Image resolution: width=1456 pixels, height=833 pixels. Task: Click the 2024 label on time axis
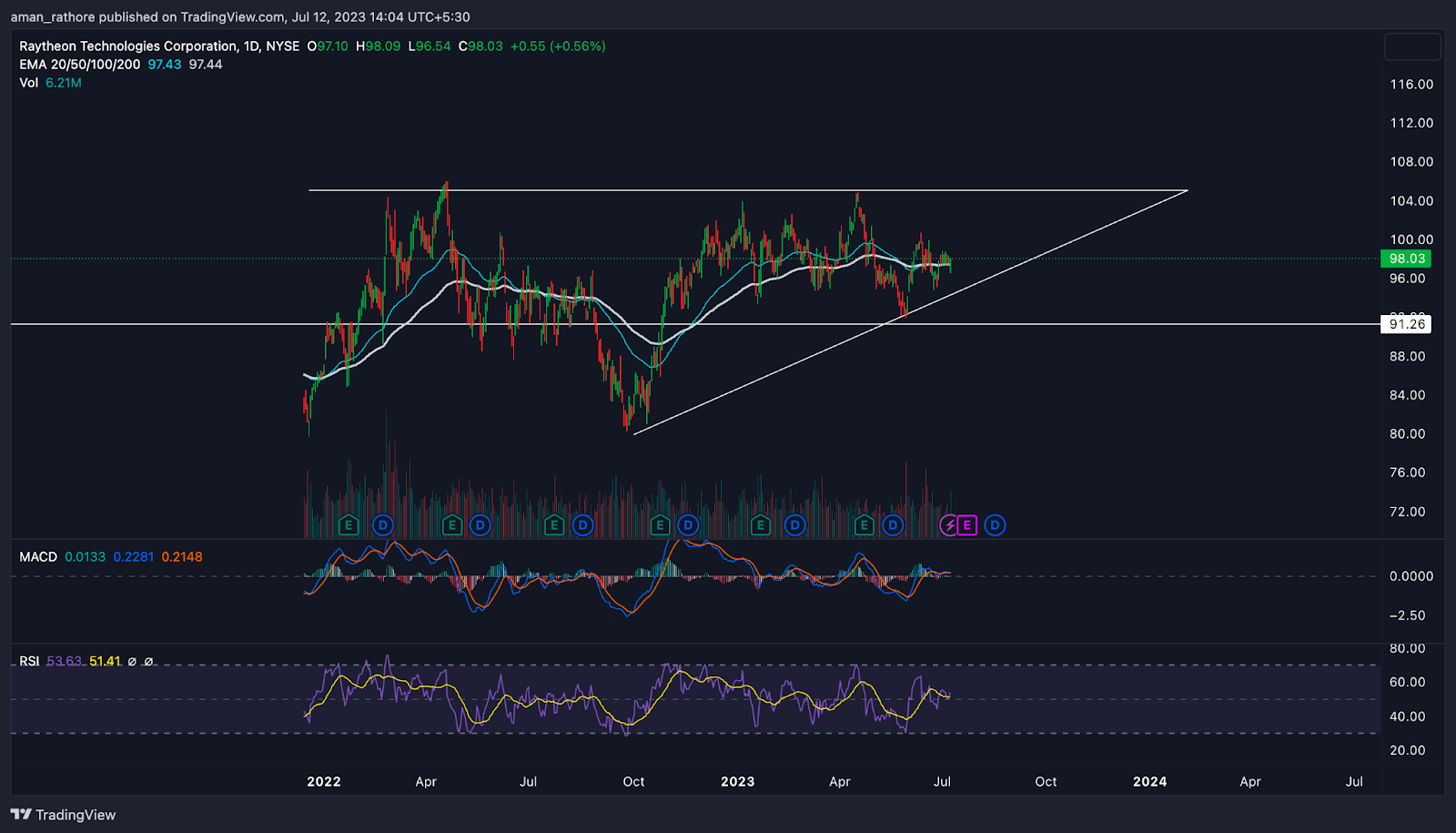(x=1150, y=781)
